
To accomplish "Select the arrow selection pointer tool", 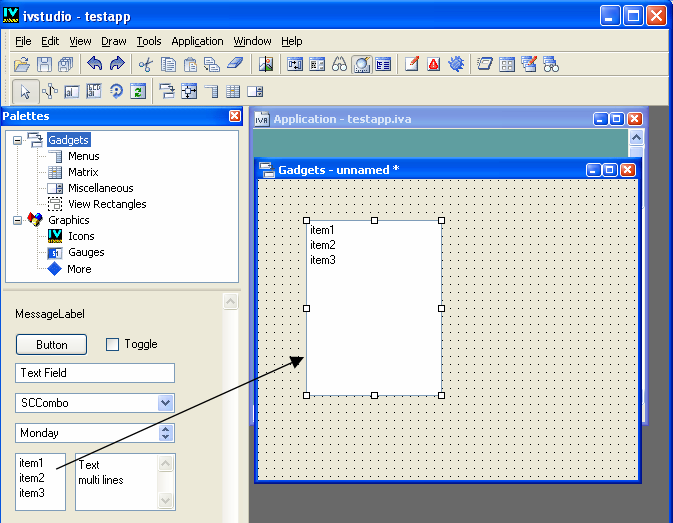I will point(26,91).
